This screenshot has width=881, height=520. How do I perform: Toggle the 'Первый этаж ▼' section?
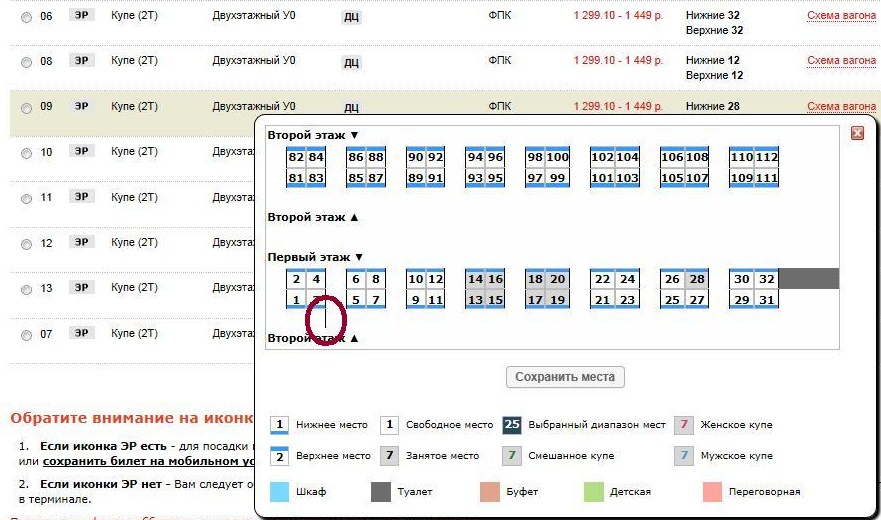pos(316,257)
